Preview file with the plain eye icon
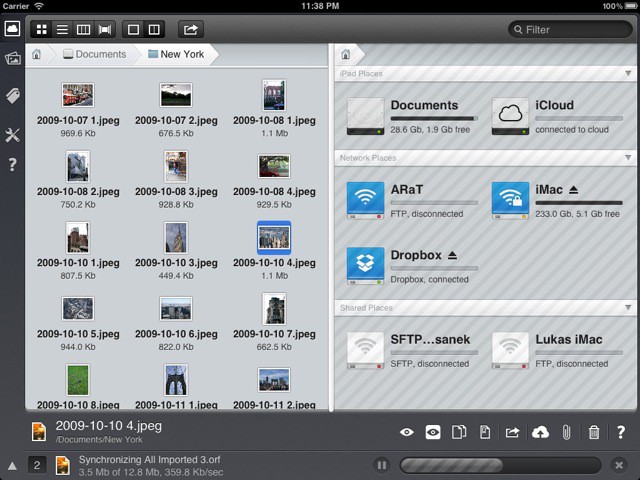640x480 pixels. (x=407, y=432)
